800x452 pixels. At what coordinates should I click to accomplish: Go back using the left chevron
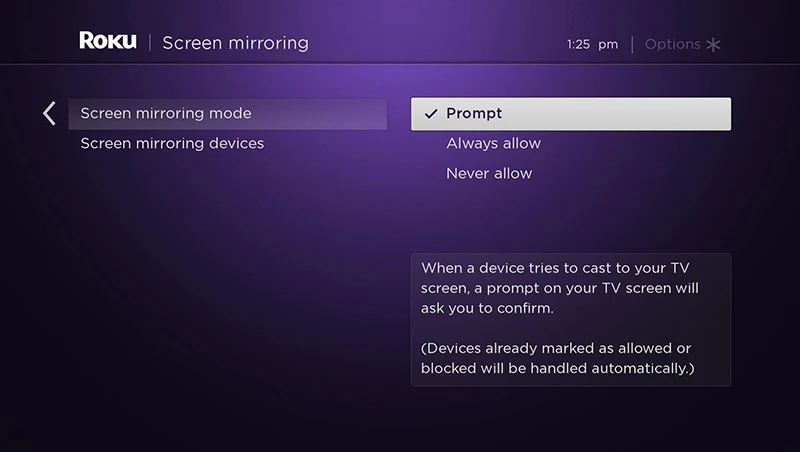pos(49,113)
